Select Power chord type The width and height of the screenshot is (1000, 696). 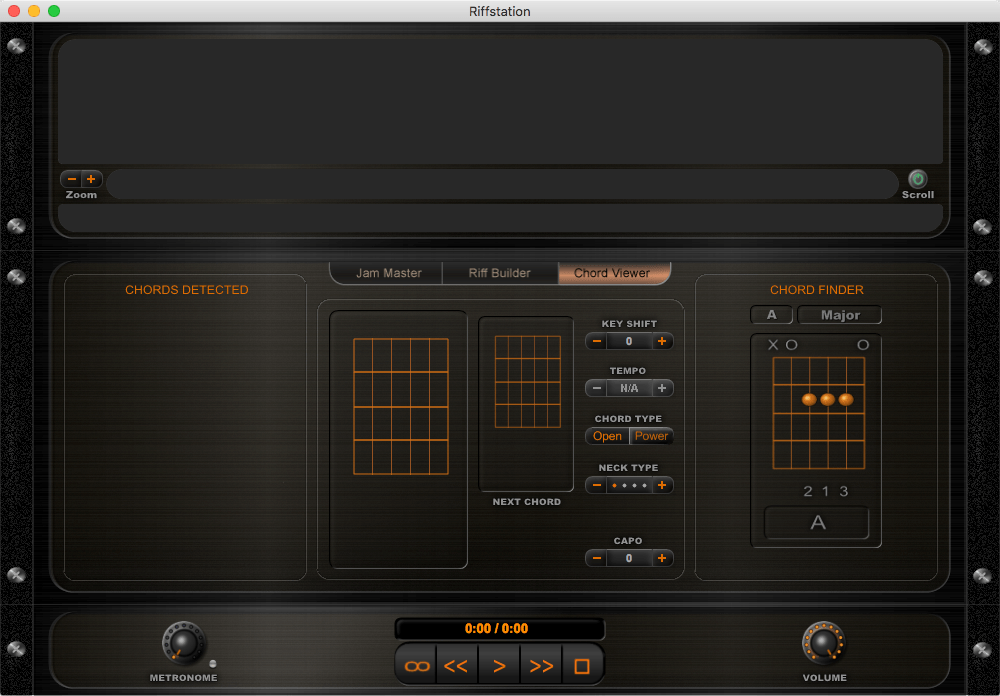click(651, 436)
